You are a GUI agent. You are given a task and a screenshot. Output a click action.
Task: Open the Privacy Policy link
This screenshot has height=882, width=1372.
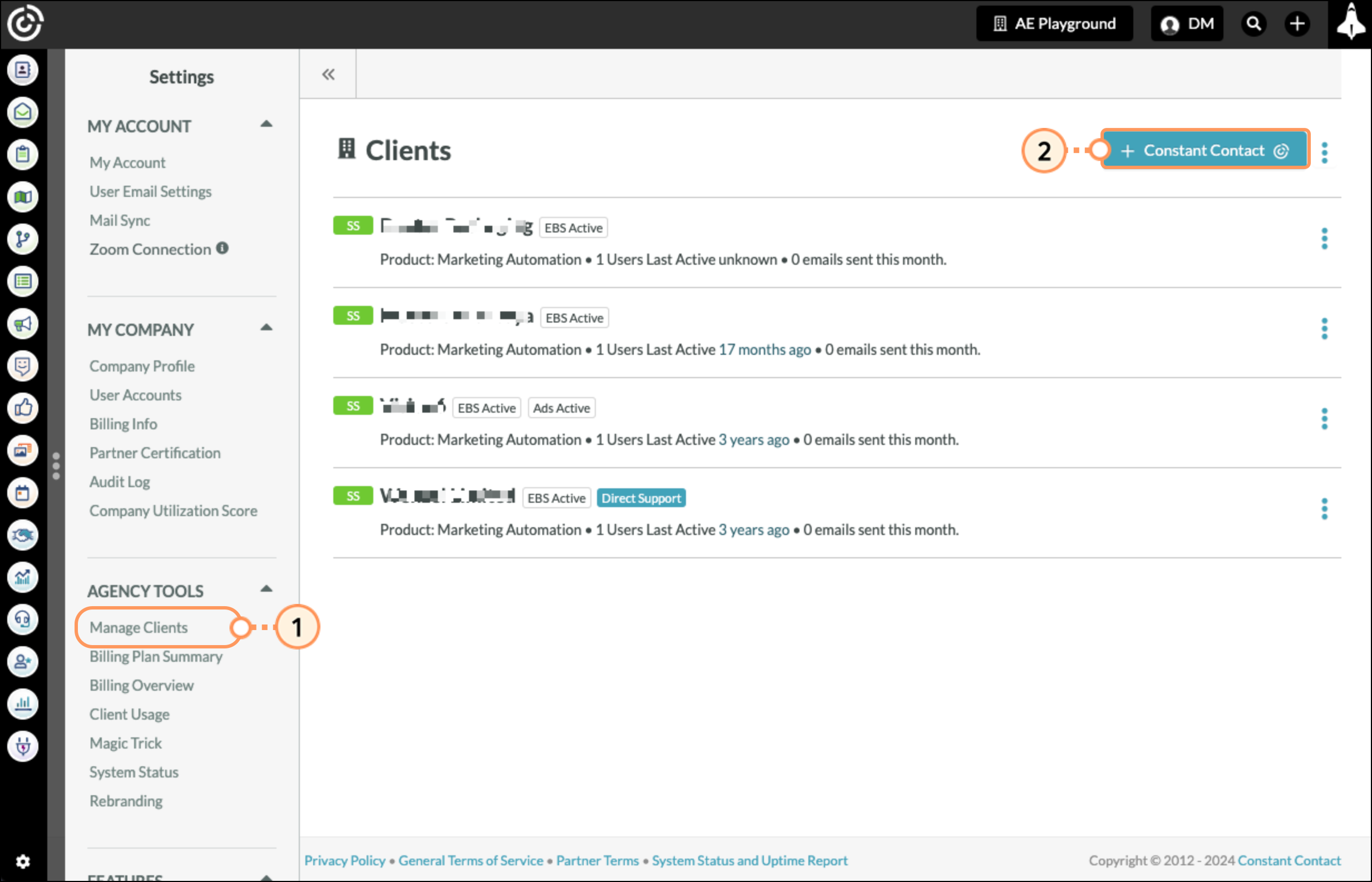345,860
